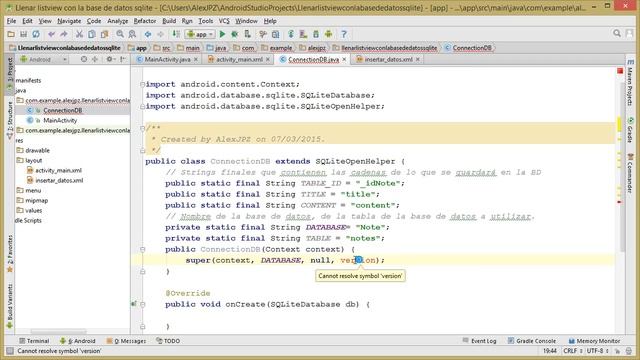
Task: Click Scroll from Source target icon
Action: 84,59
